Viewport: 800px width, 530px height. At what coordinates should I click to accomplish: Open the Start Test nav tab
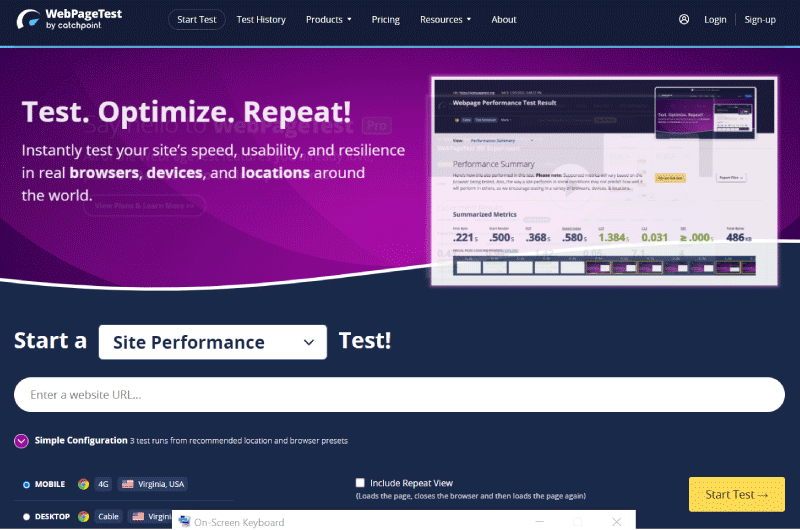pyautogui.click(x=196, y=19)
